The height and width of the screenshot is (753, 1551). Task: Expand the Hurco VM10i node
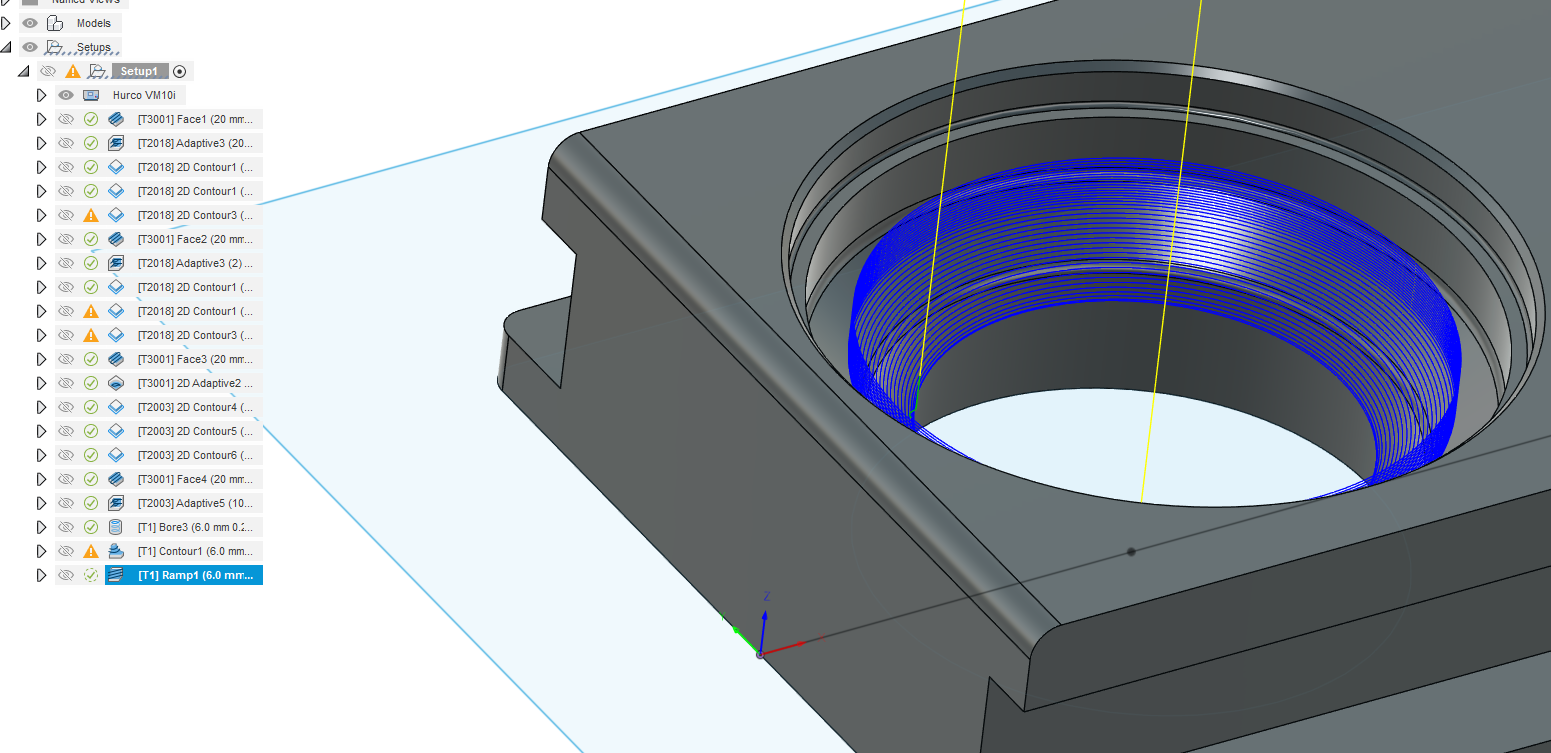41,94
